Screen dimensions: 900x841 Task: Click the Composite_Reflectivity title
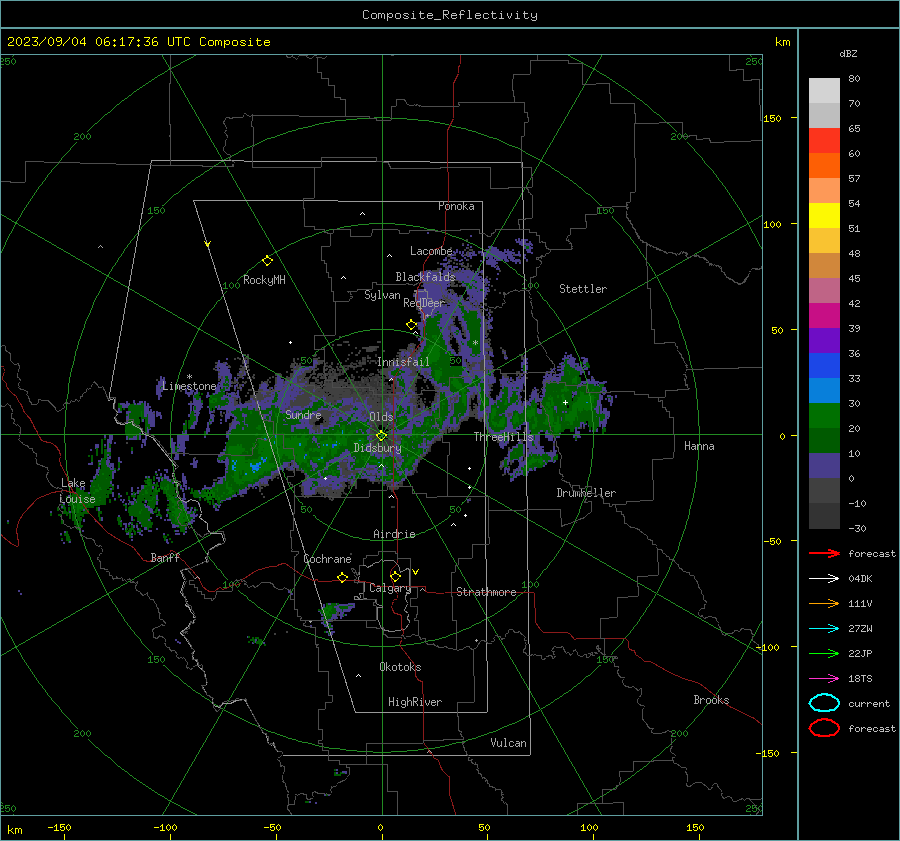click(x=450, y=15)
